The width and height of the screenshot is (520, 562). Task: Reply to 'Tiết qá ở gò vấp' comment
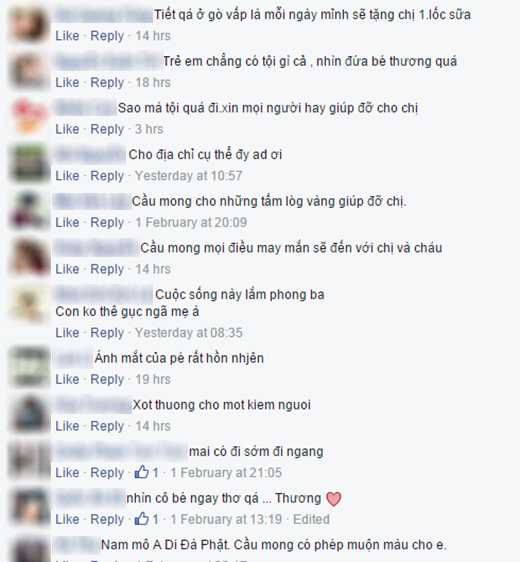[x=107, y=35]
